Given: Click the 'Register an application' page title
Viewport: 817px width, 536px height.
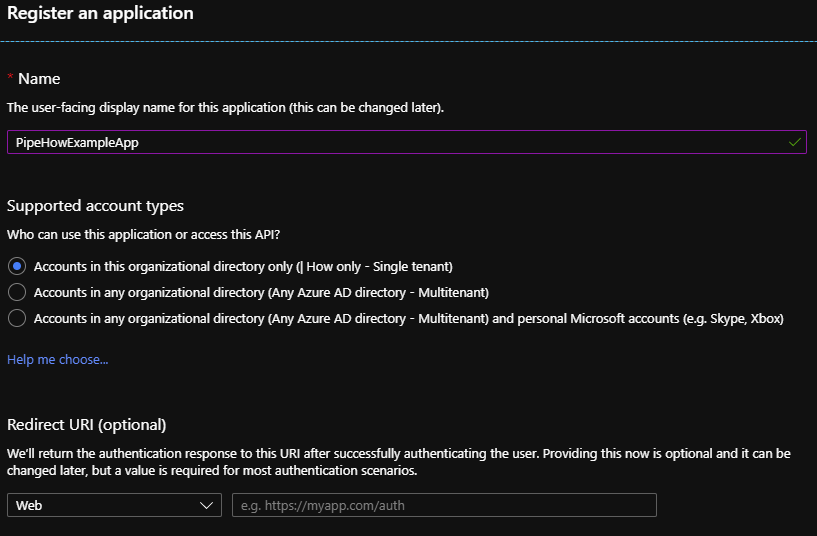Looking at the screenshot, I should point(100,14).
